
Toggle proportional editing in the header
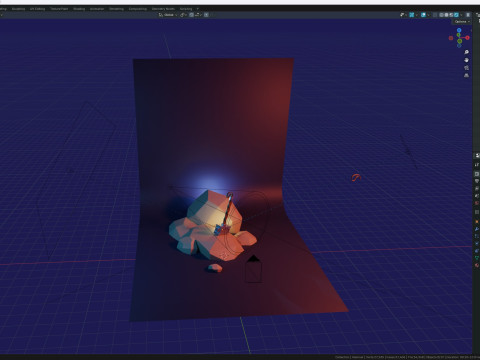tap(206, 15)
